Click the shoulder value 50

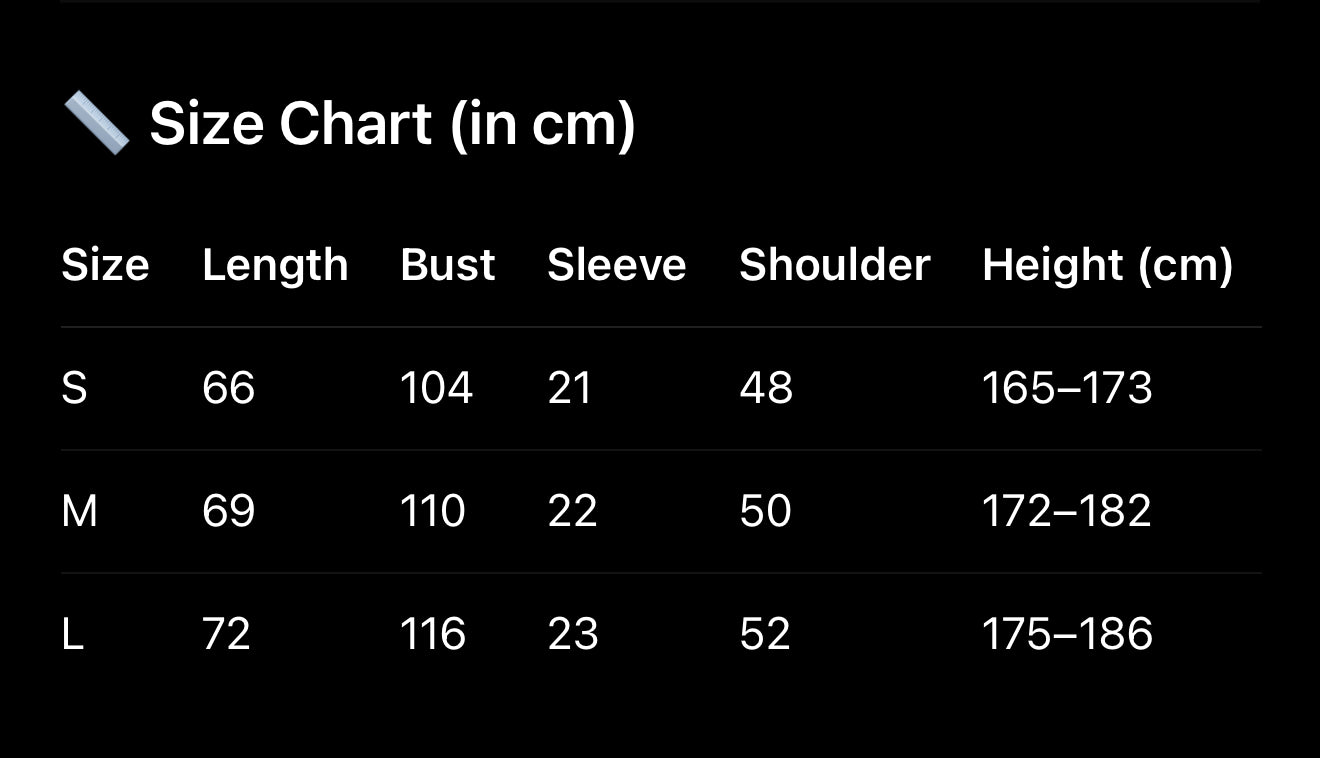coord(766,511)
